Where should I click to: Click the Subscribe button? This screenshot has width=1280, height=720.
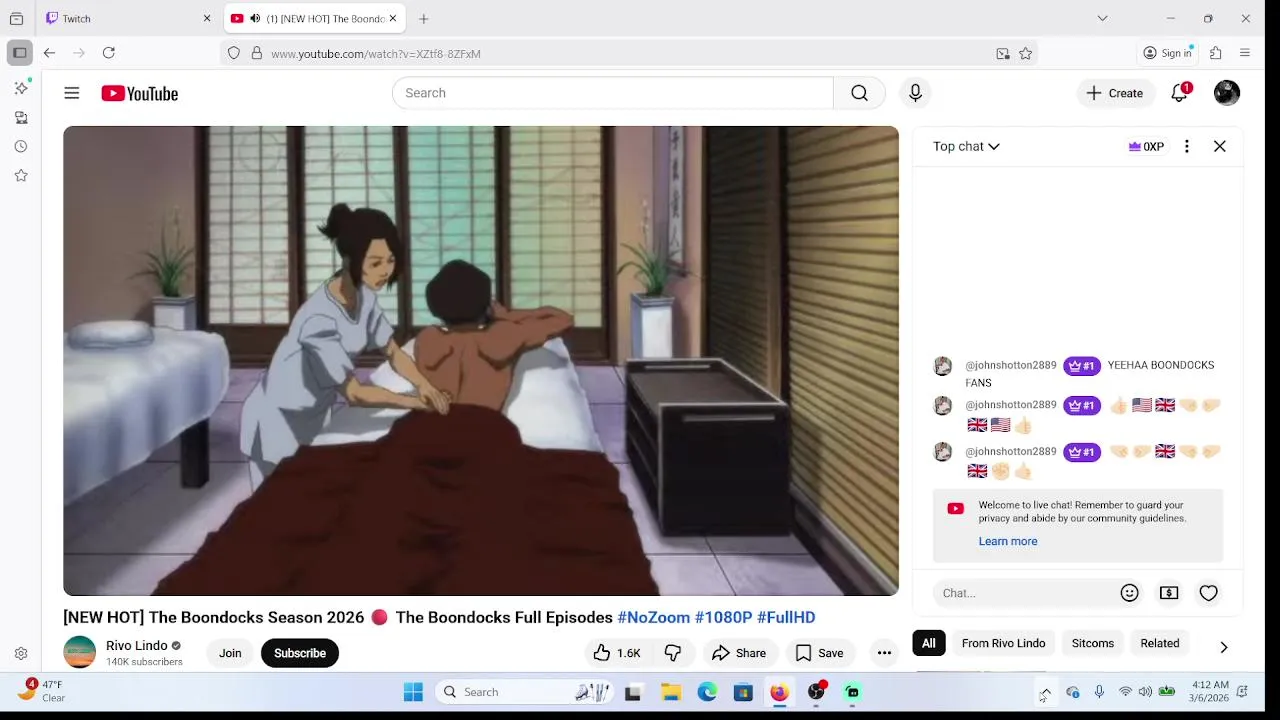coord(300,653)
